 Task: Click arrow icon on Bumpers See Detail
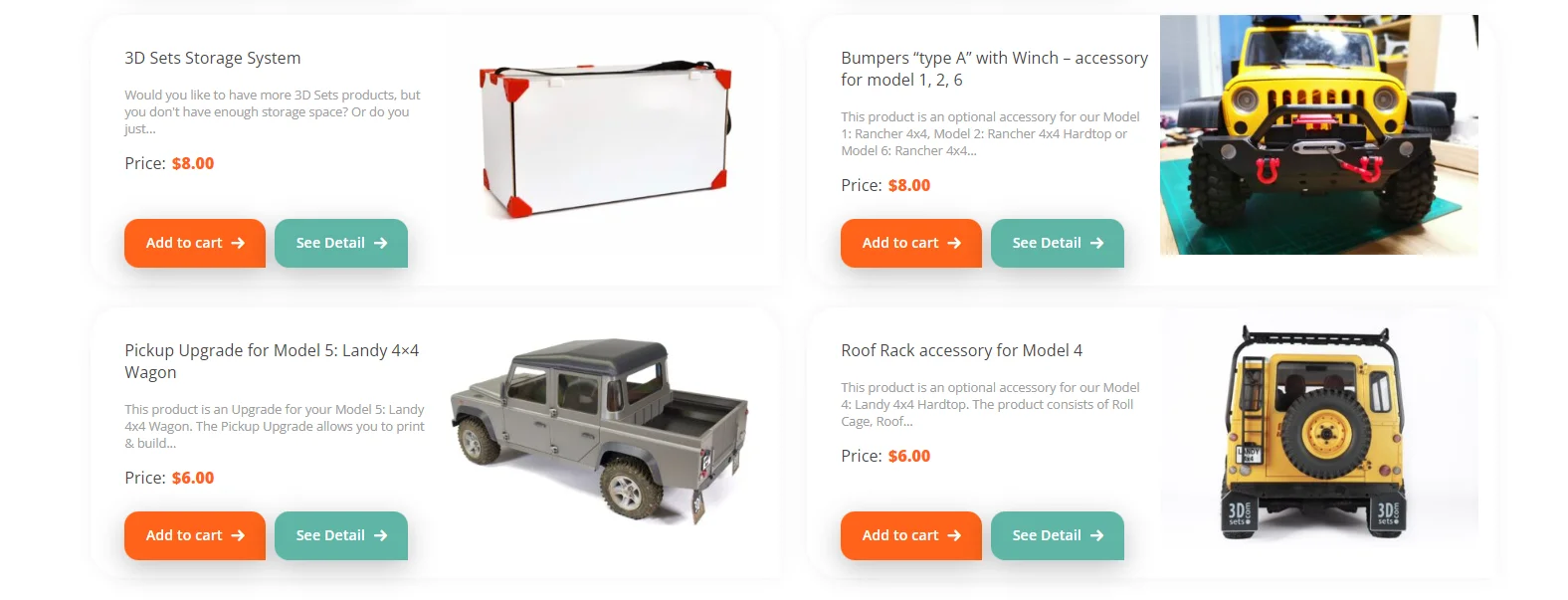[1097, 243]
